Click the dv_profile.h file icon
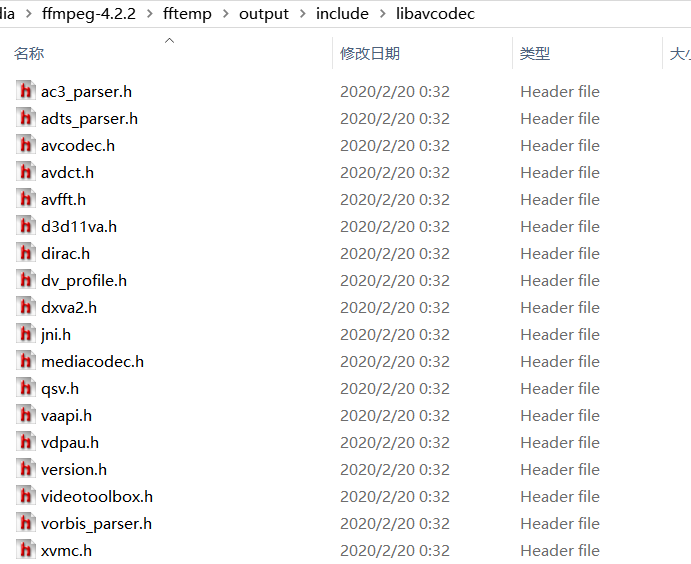 pos(26,280)
